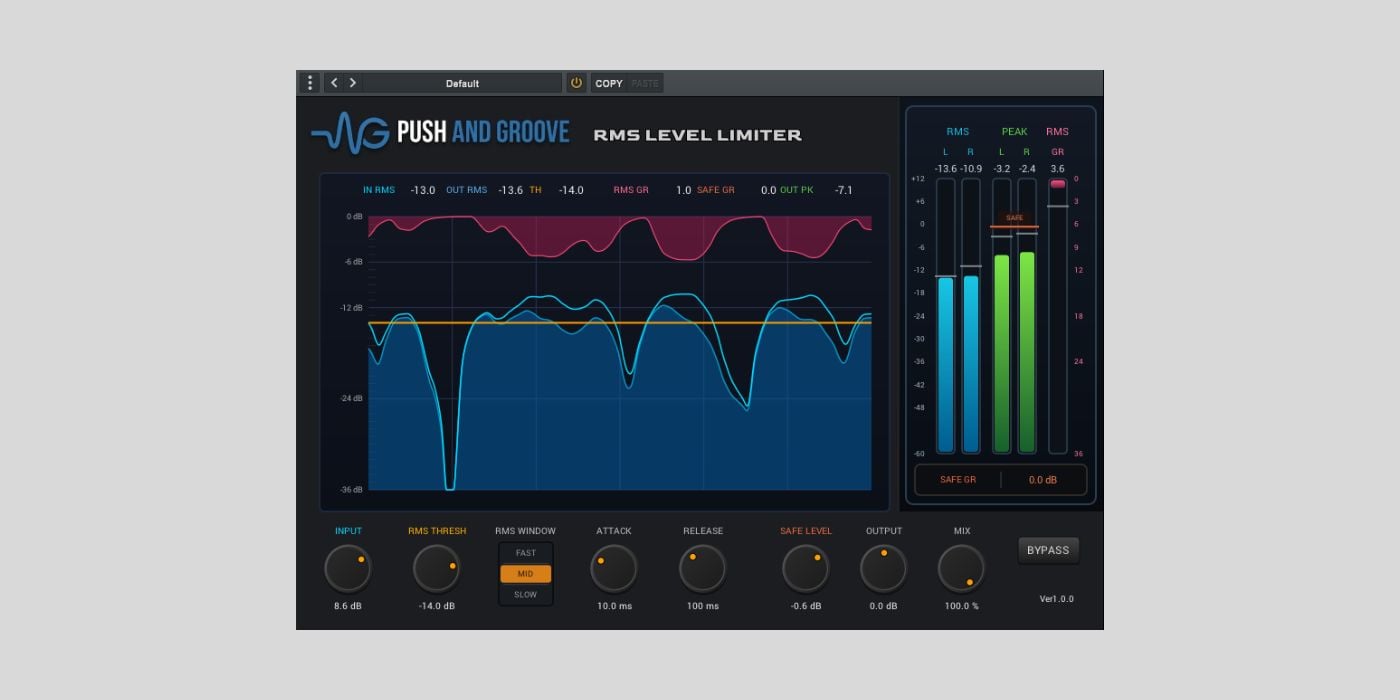Go to the next preset arrow
Image resolution: width=1400 pixels, height=700 pixels.
tap(353, 83)
